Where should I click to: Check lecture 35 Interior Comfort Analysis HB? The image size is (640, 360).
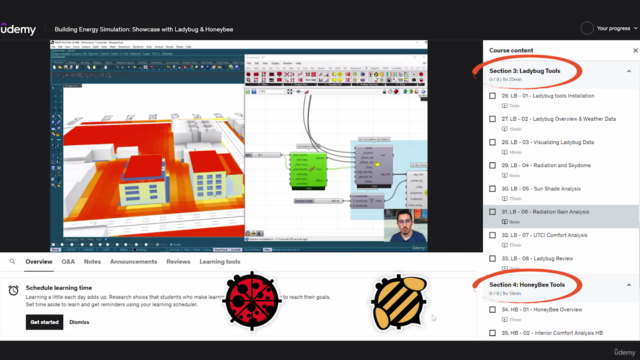coord(493,333)
